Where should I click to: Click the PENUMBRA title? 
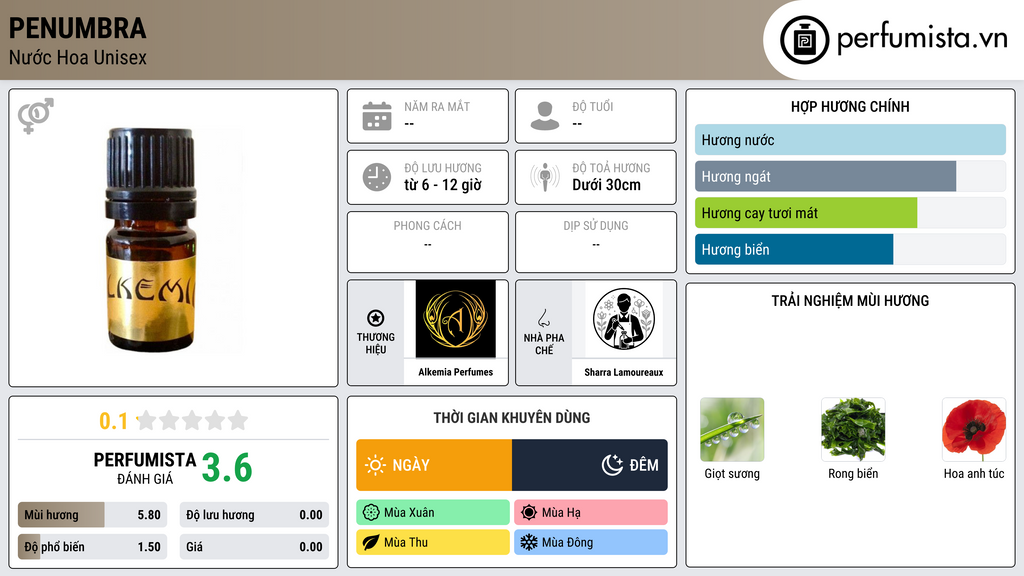[78, 29]
